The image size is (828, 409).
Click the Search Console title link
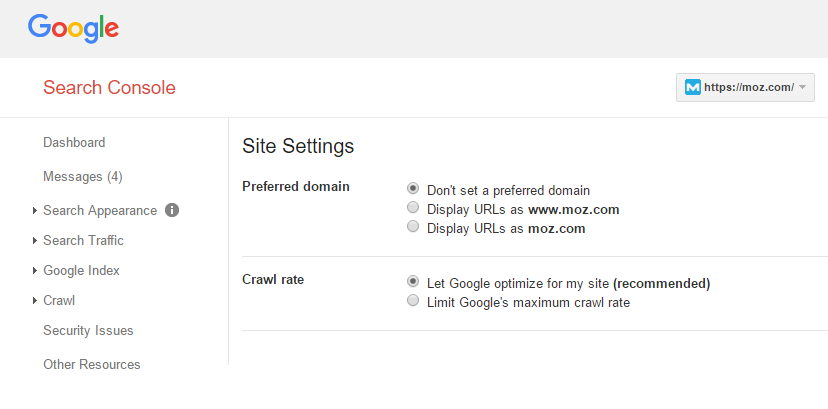tap(109, 88)
